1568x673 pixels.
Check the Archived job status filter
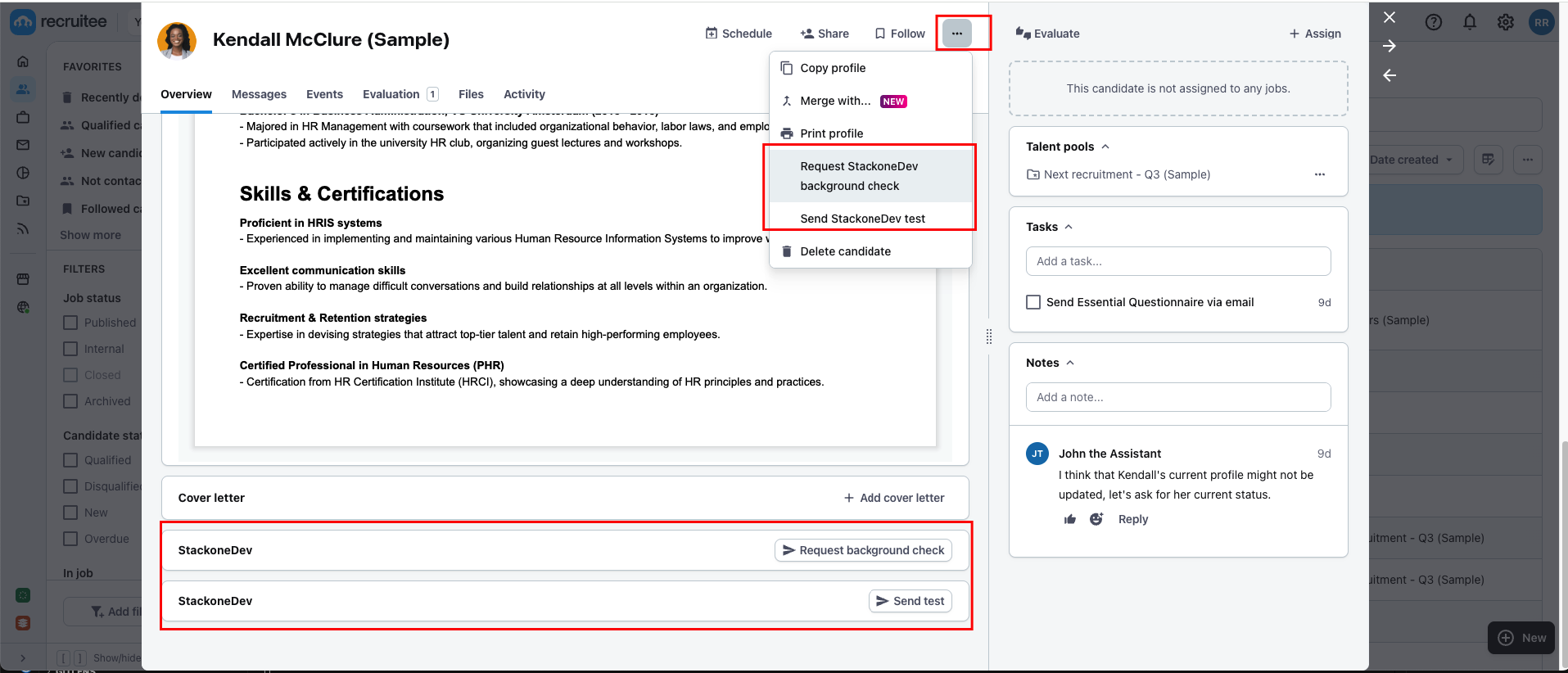pyautogui.click(x=70, y=401)
